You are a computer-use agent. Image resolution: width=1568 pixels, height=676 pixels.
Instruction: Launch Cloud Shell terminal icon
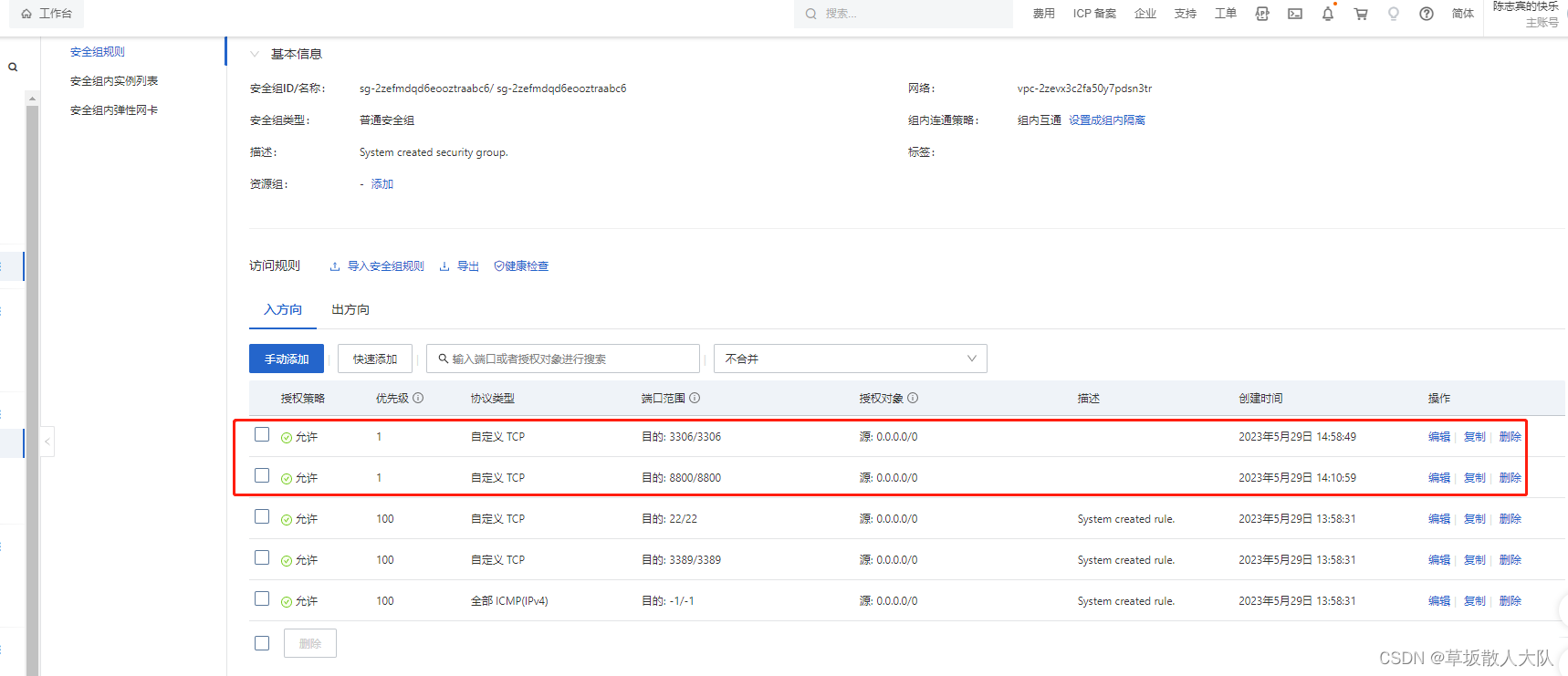[1295, 14]
